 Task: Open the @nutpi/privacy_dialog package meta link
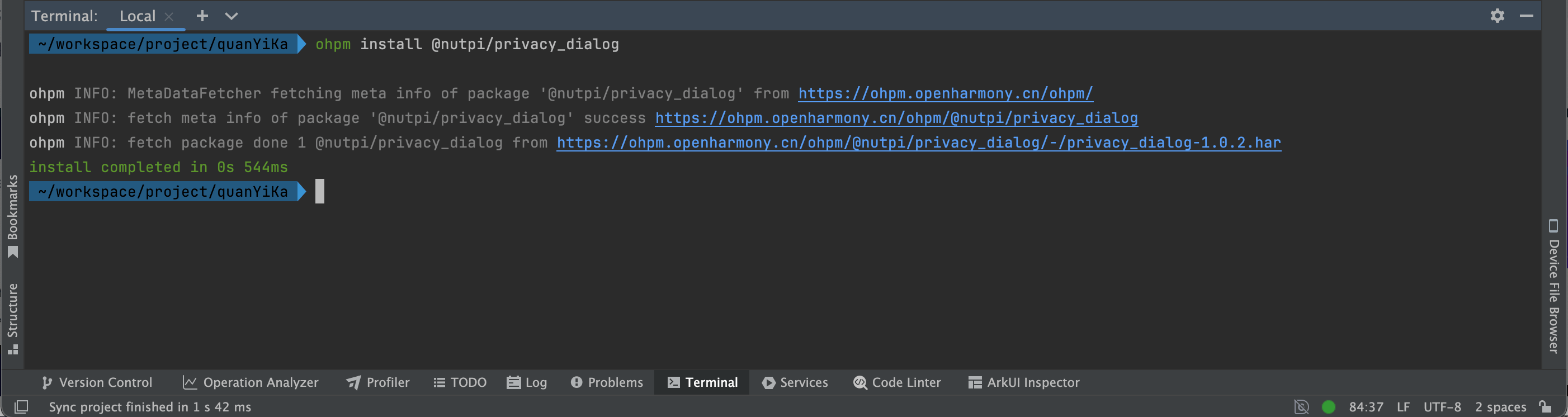pyautogui.click(x=896, y=118)
